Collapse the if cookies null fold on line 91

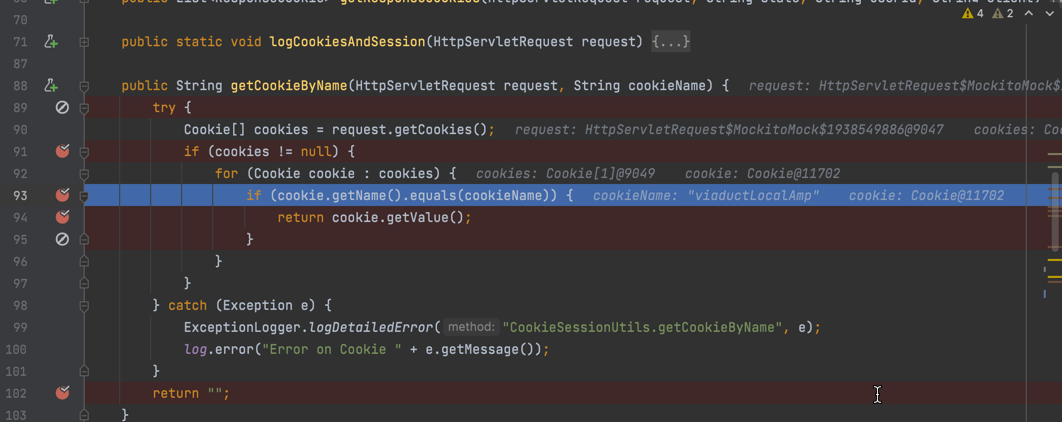tap(84, 151)
